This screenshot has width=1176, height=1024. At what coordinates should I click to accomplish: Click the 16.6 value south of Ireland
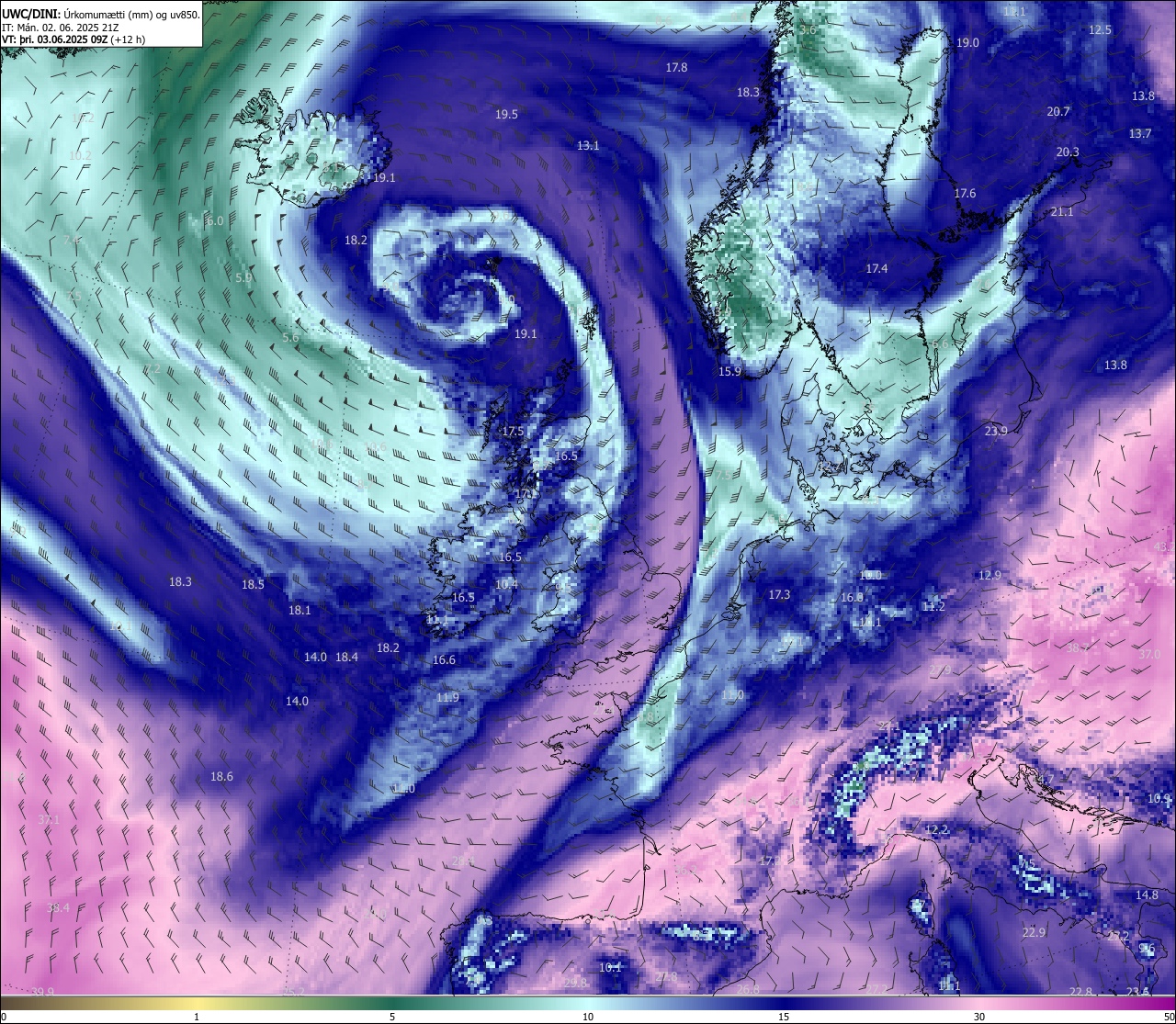(x=444, y=660)
